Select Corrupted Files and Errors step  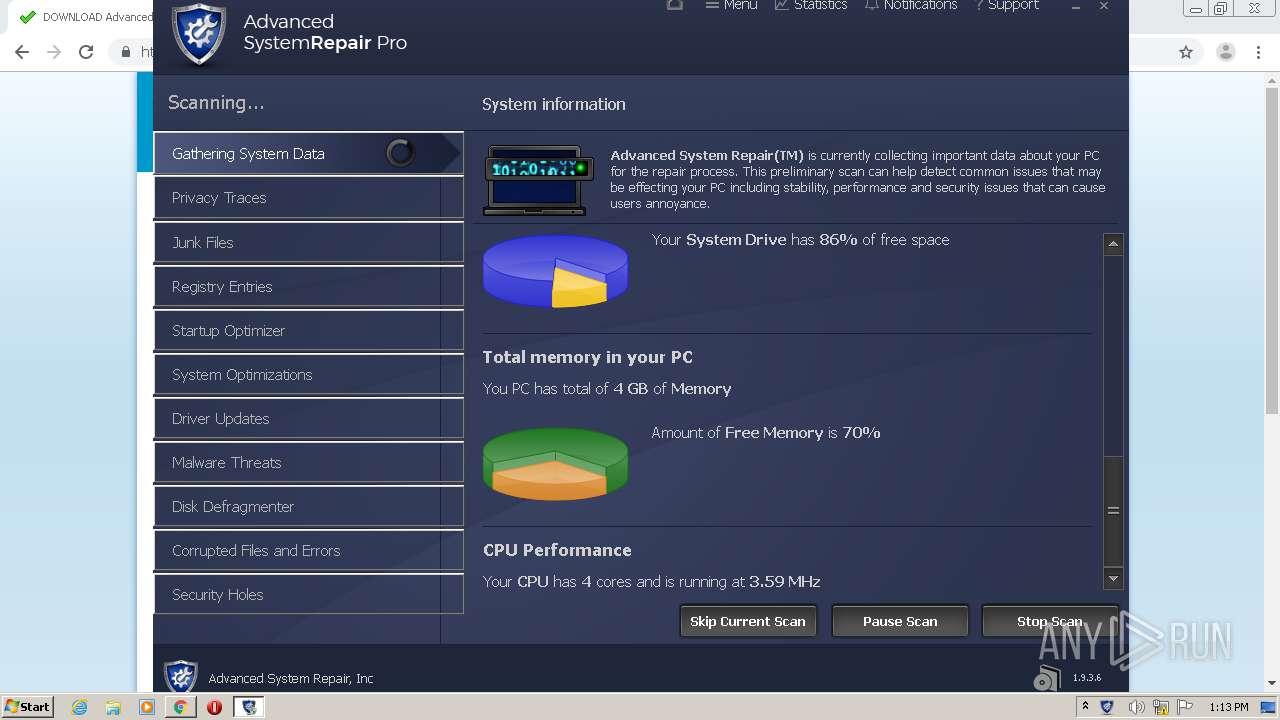pyautogui.click(x=308, y=550)
